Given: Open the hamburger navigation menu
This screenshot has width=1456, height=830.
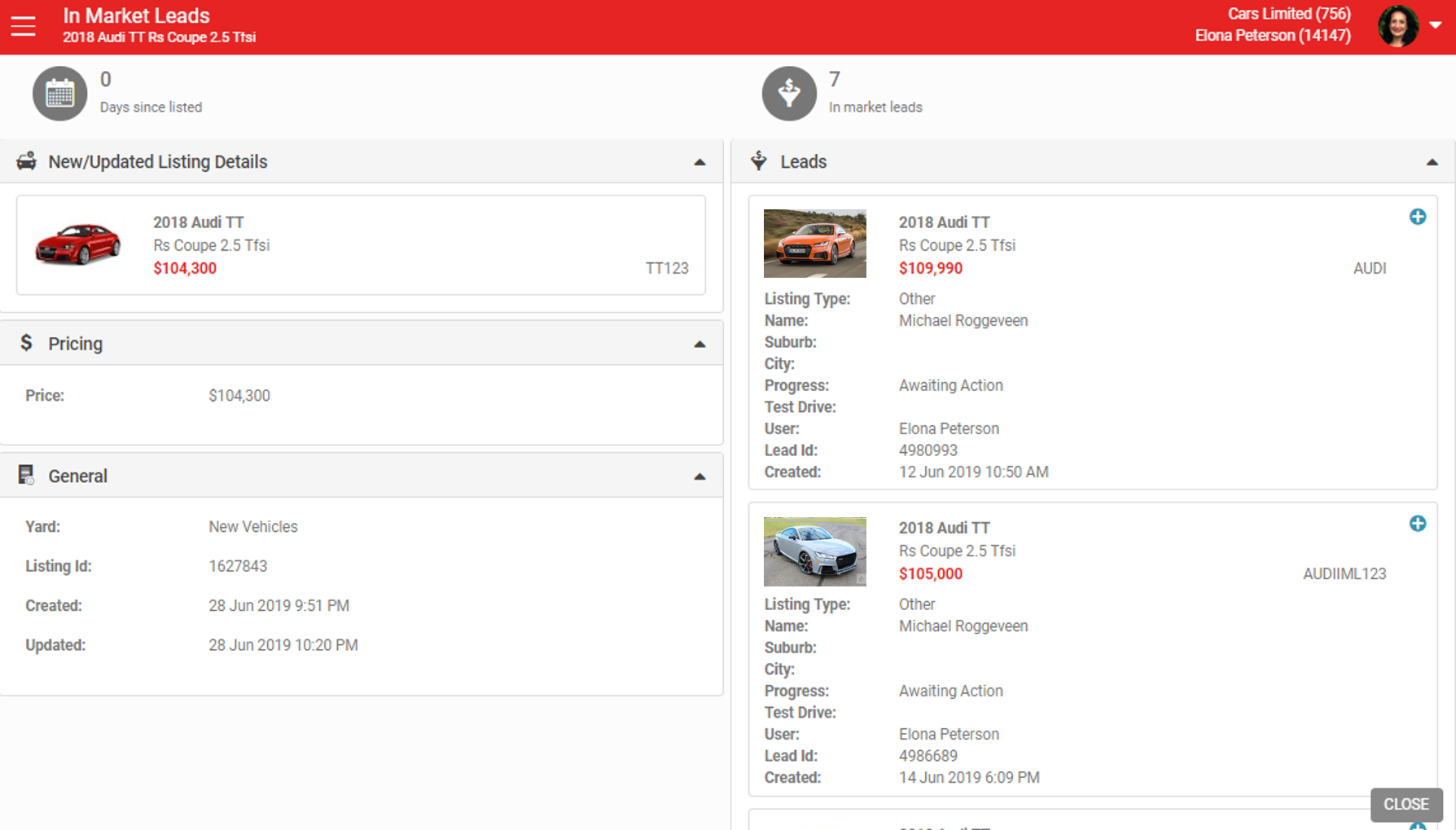Looking at the screenshot, I should pyautogui.click(x=23, y=26).
